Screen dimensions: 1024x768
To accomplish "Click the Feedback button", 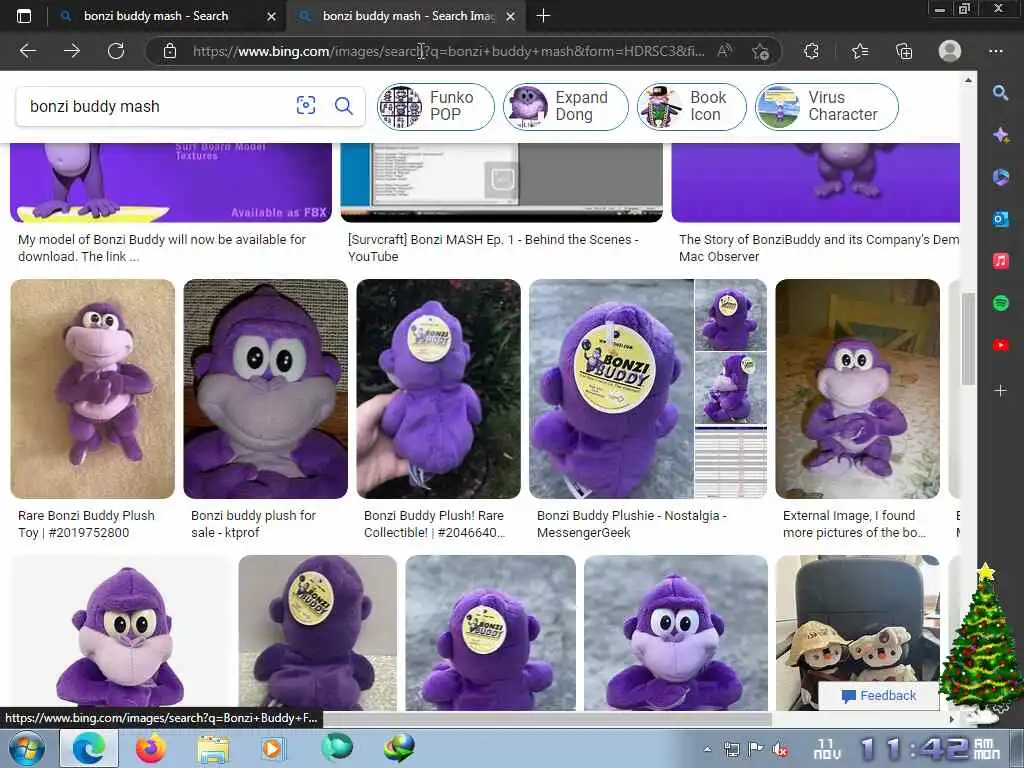I will coord(879,696).
